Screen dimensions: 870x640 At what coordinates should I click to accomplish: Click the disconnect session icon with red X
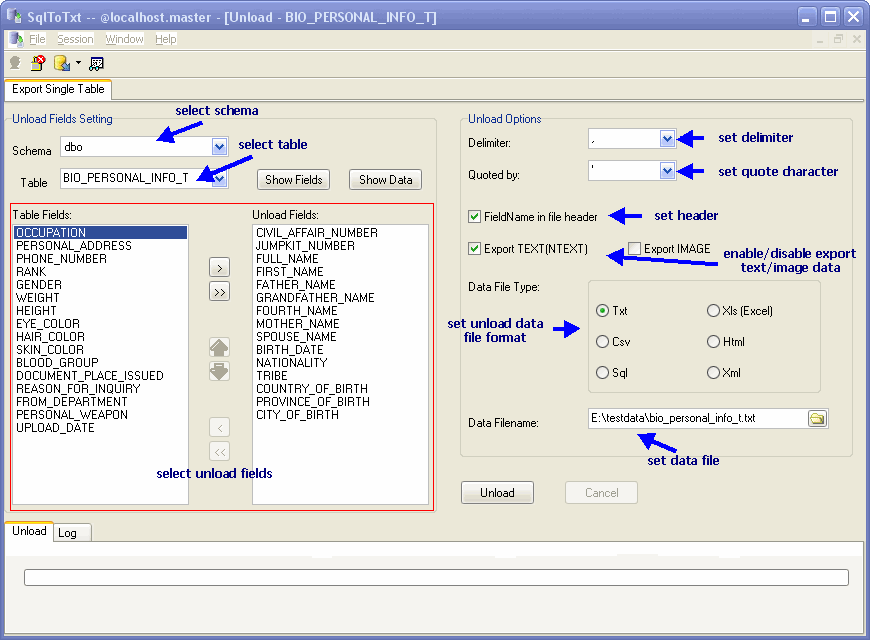point(38,63)
